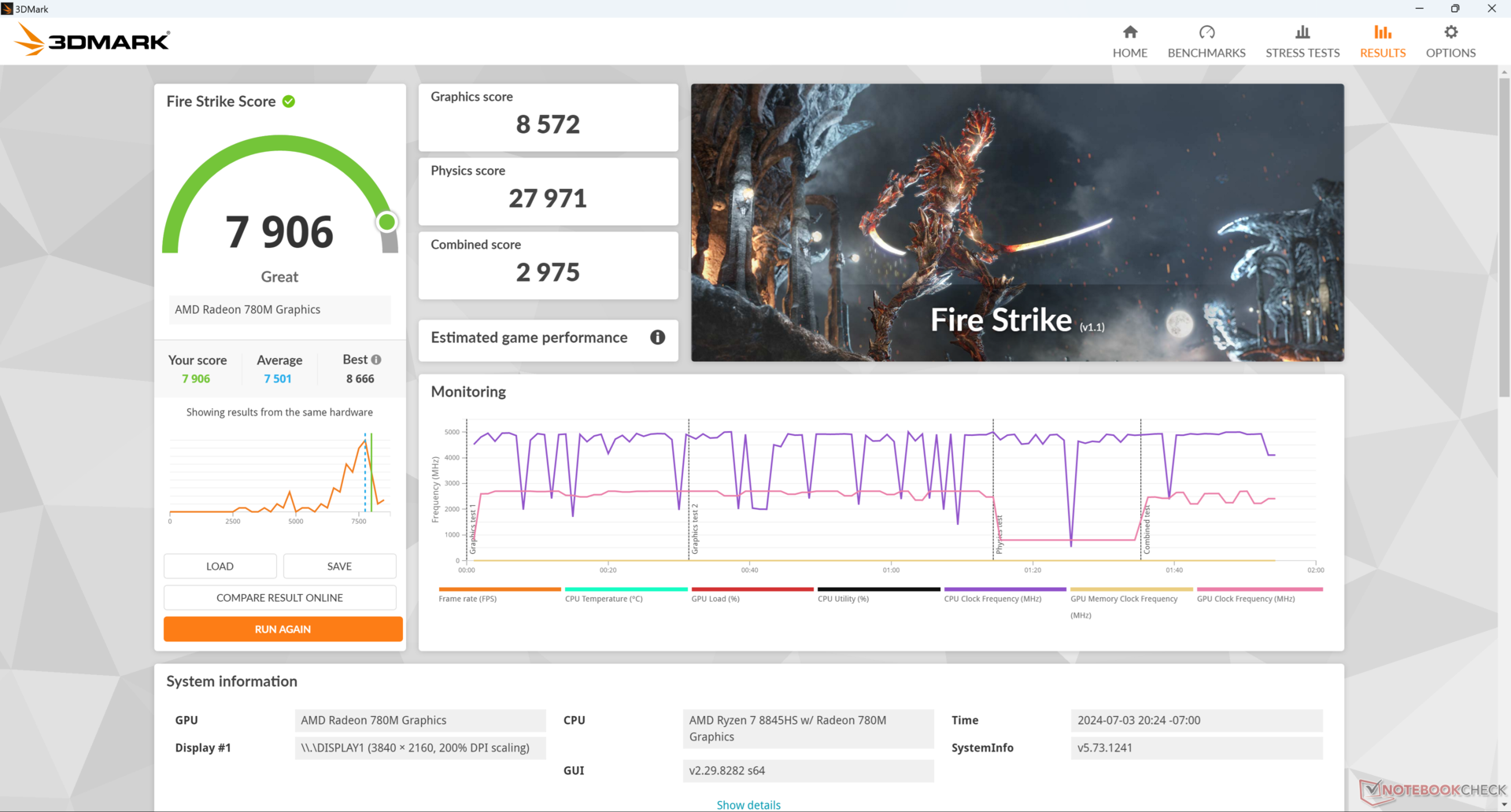Click the Combined score card

[x=548, y=265]
